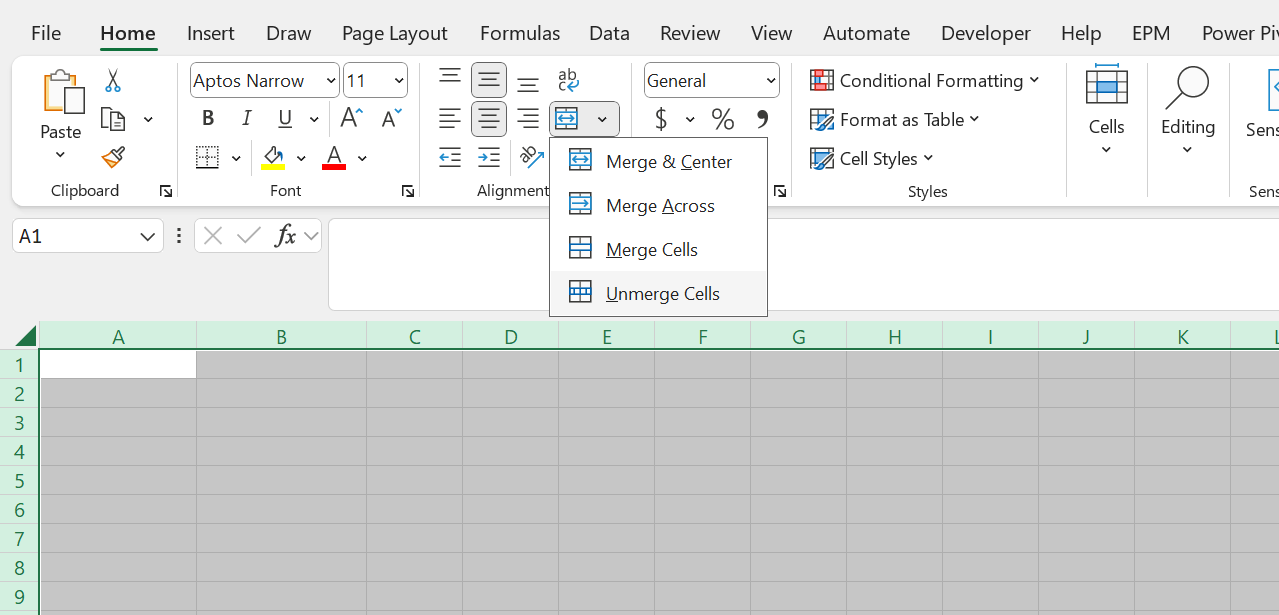Decrease the cell indent
This screenshot has width=1279, height=615.
click(x=450, y=157)
